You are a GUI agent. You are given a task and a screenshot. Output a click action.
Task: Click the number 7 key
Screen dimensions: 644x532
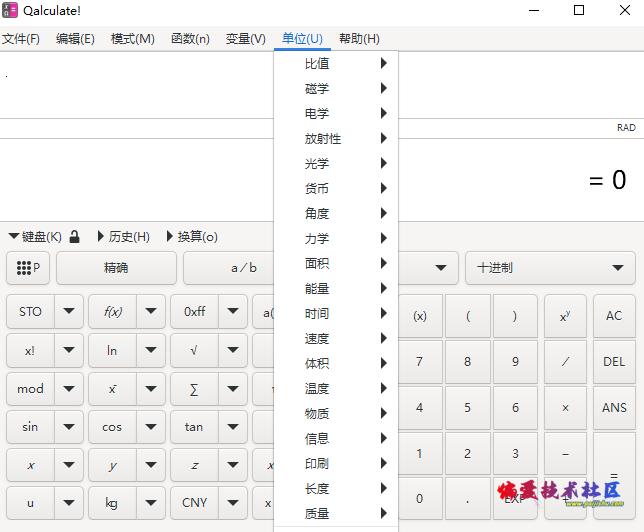(420, 362)
